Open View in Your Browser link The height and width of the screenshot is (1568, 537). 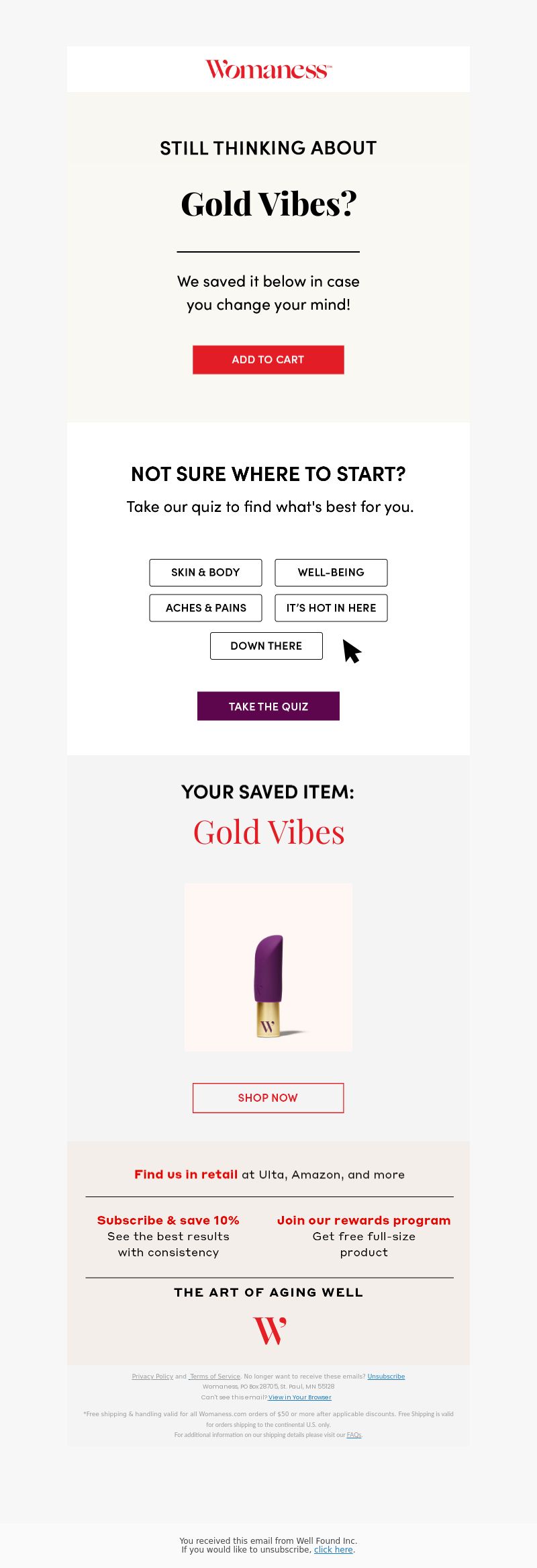tap(300, 1397)
